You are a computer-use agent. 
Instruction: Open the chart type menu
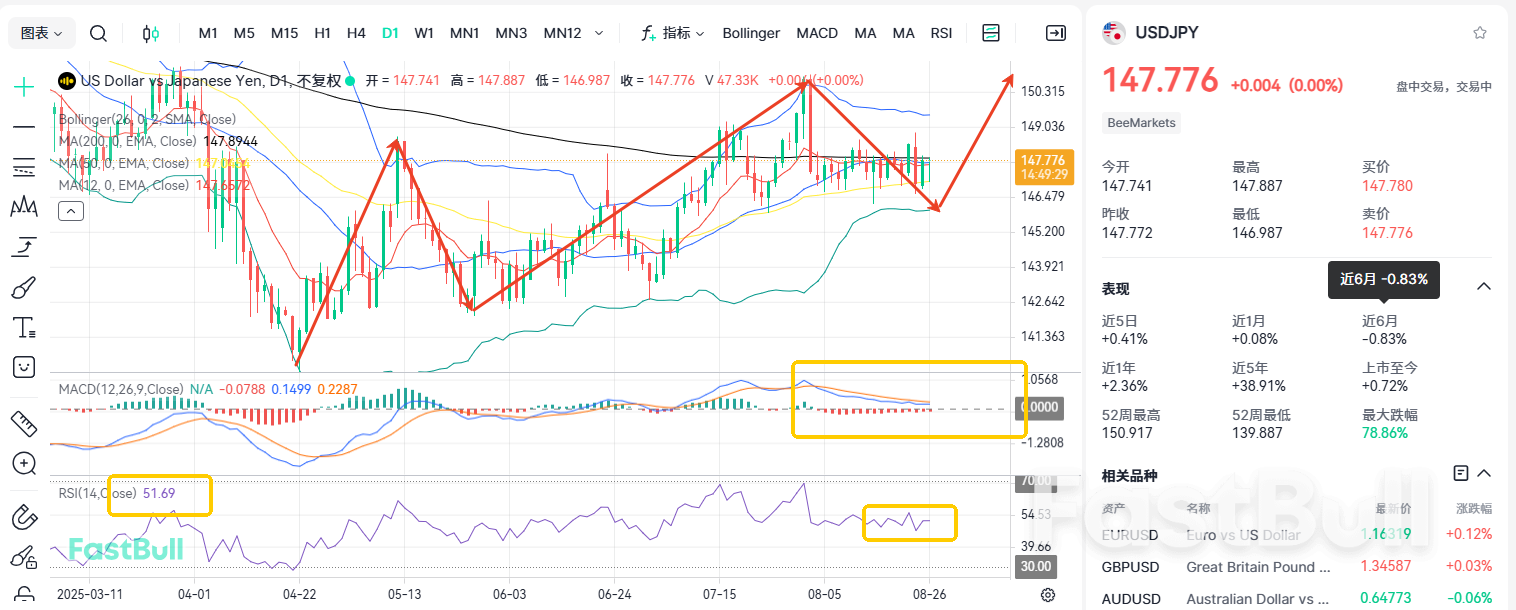(x=41, y=32)
